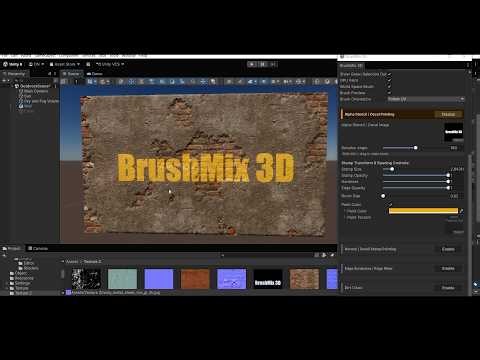This screenshot has width=480, height=360.
Task: Switch to the Game tab
Action: [x=95, y=74]
